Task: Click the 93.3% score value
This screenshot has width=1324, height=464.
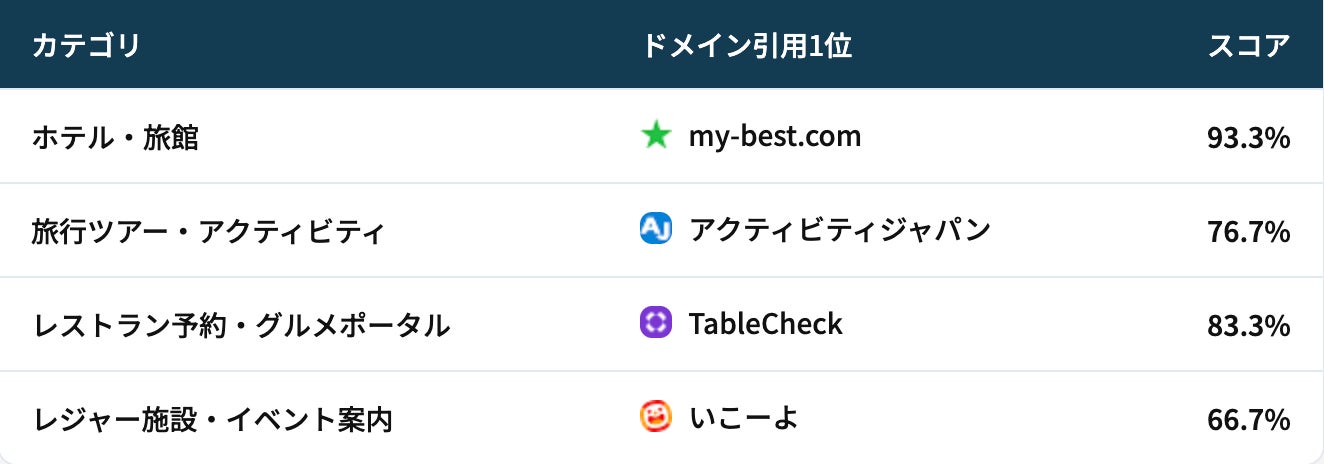Action: point(1248,138)
